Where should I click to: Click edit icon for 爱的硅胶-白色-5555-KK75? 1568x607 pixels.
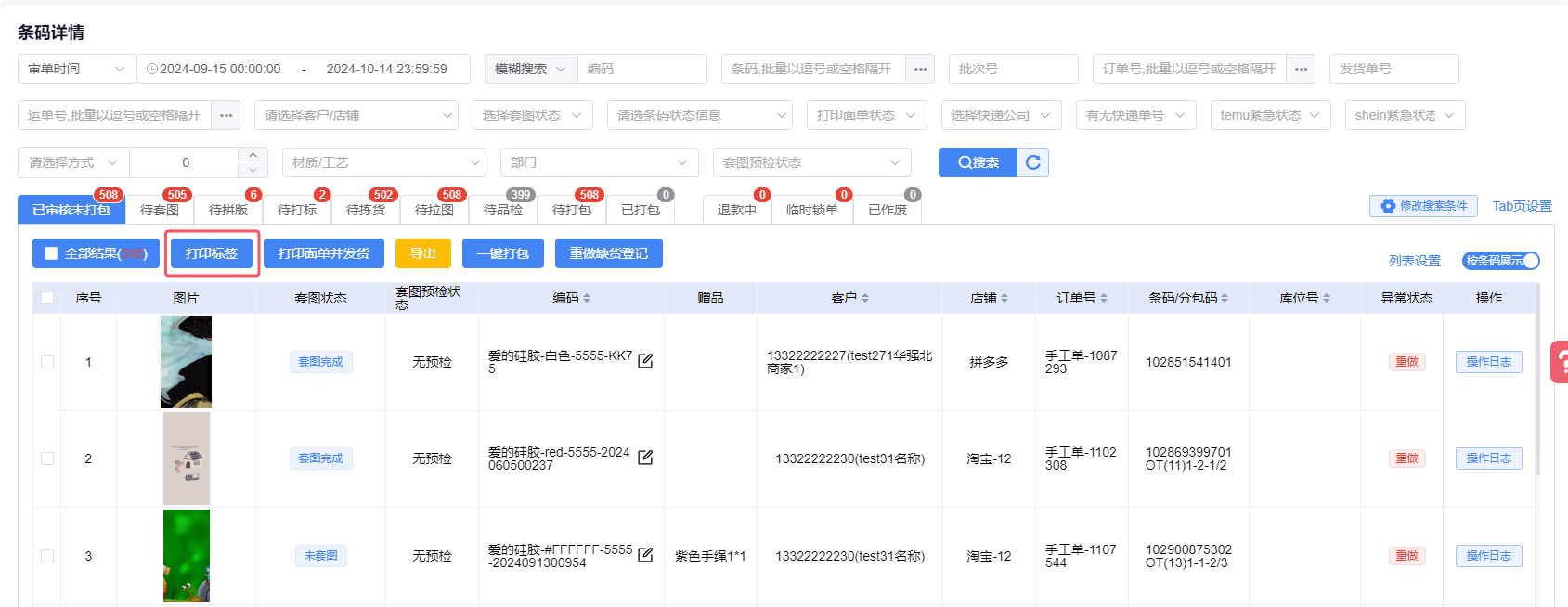click(645, 361)
